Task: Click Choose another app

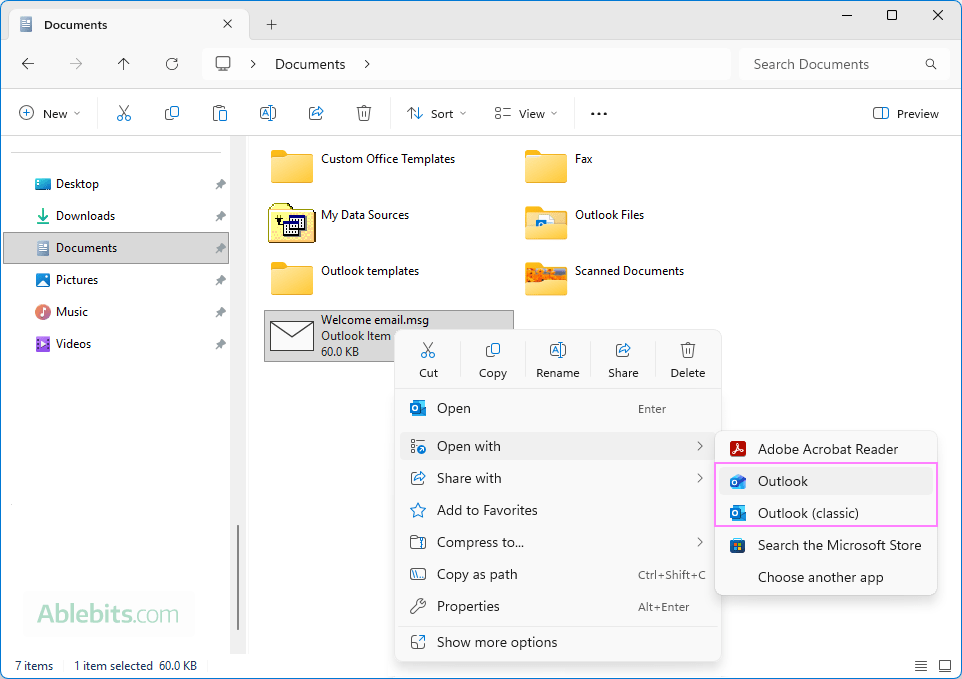Action: click(820, 577)
